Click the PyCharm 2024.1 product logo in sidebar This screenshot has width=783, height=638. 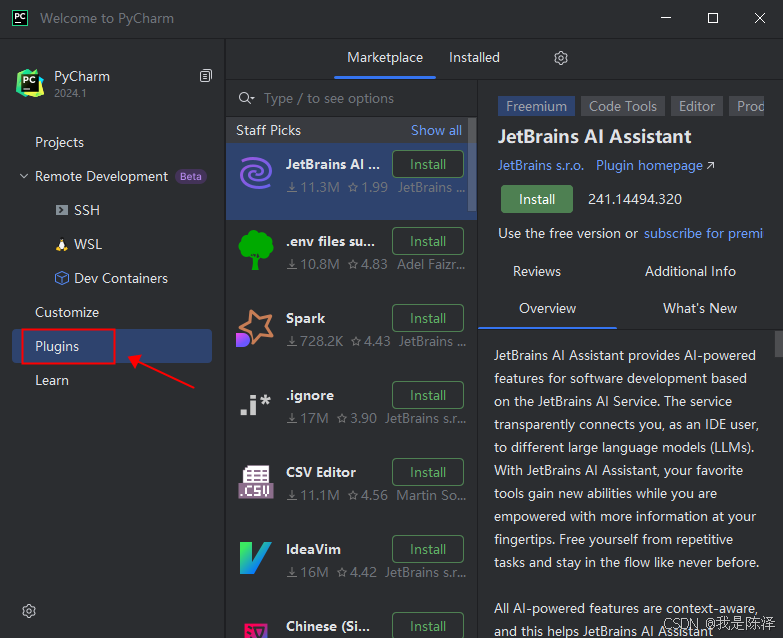click(30, 83)
